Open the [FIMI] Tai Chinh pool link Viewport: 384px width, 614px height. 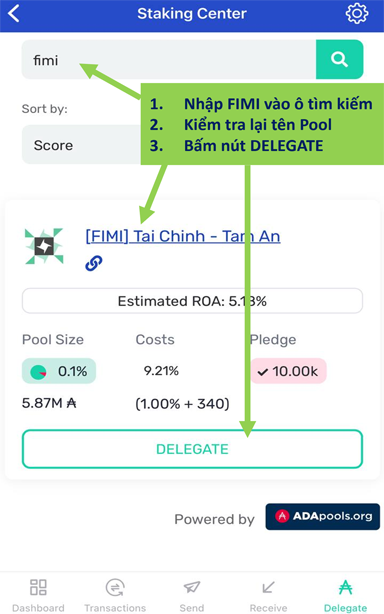[183, 237]
